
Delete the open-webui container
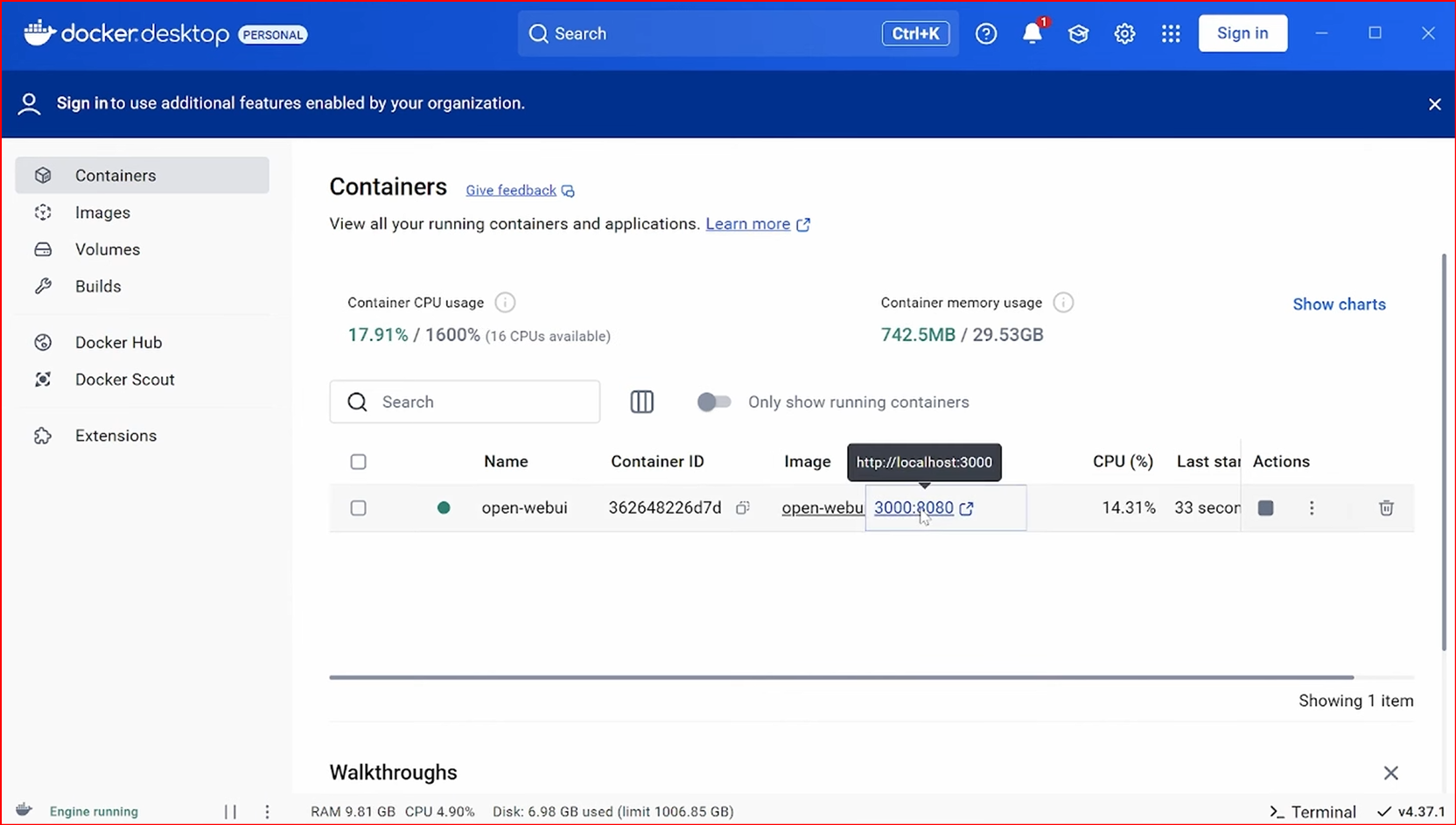click(1386, 507)
